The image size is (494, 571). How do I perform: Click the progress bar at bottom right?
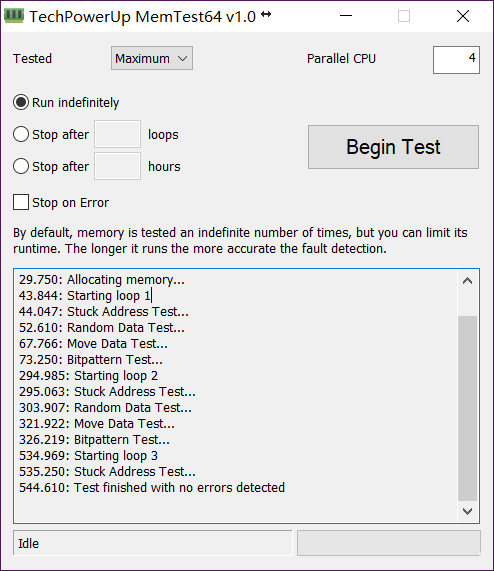pyautogui.click(x=388, y=543)
